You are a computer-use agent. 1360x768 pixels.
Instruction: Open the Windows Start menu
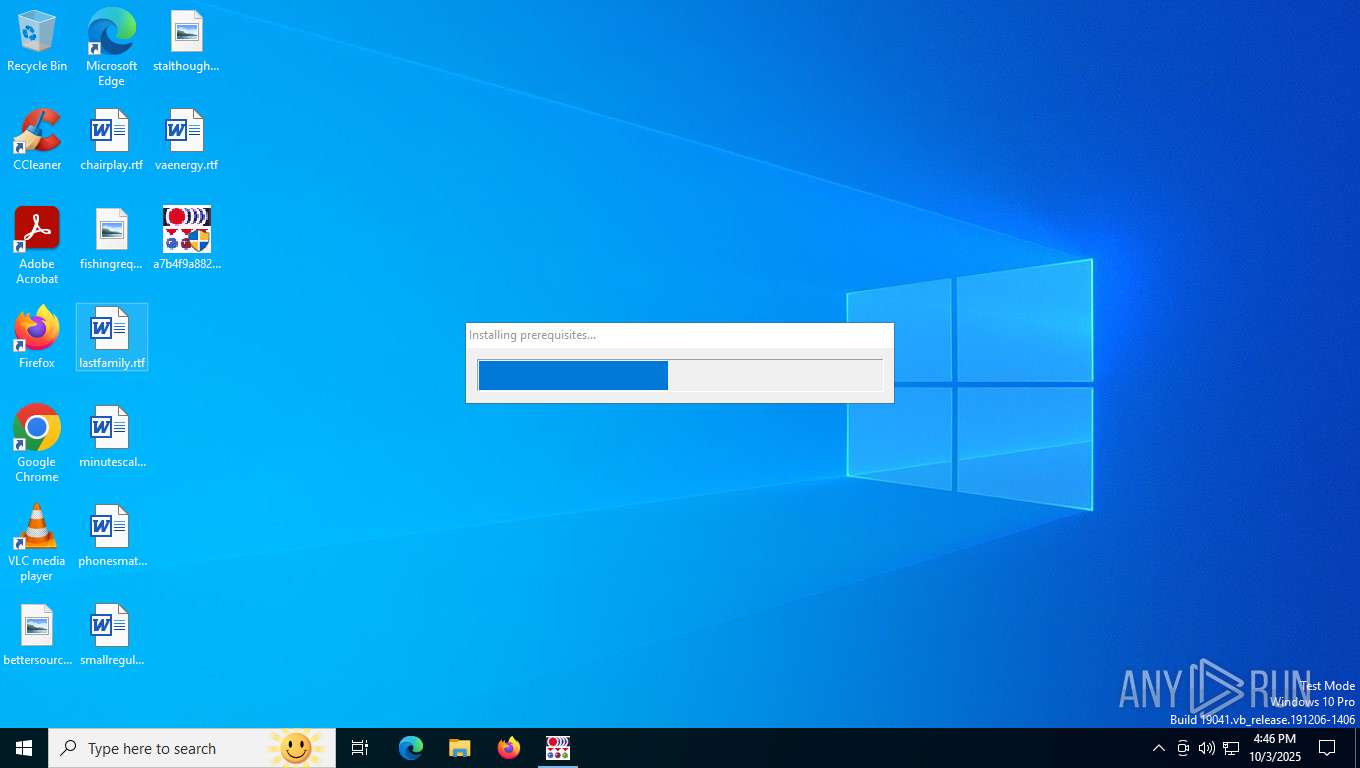[24, 748]
